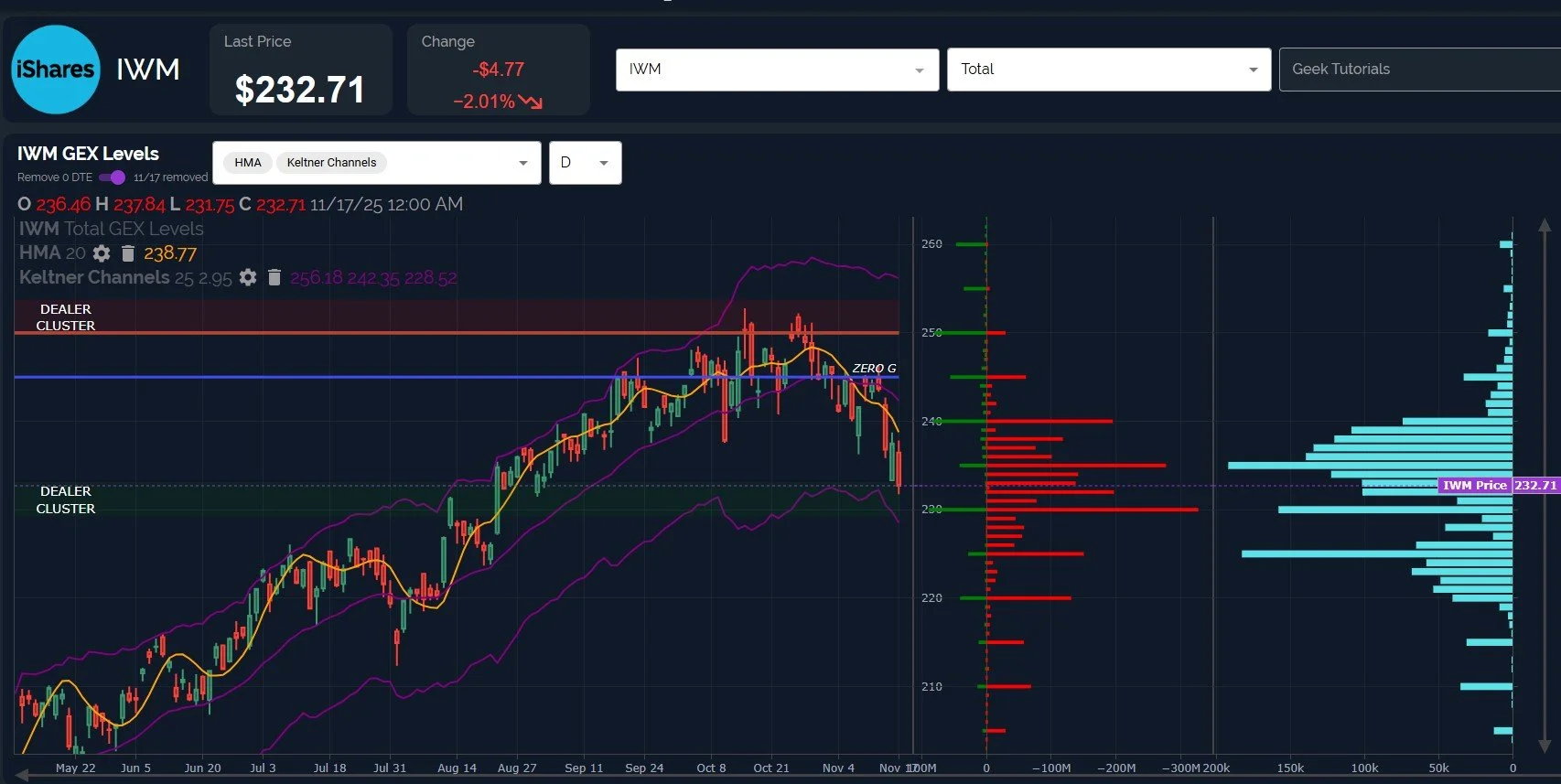Click the 220 strike level label
This screenshot has height=784, width=1561.
(x=931, y=598)
